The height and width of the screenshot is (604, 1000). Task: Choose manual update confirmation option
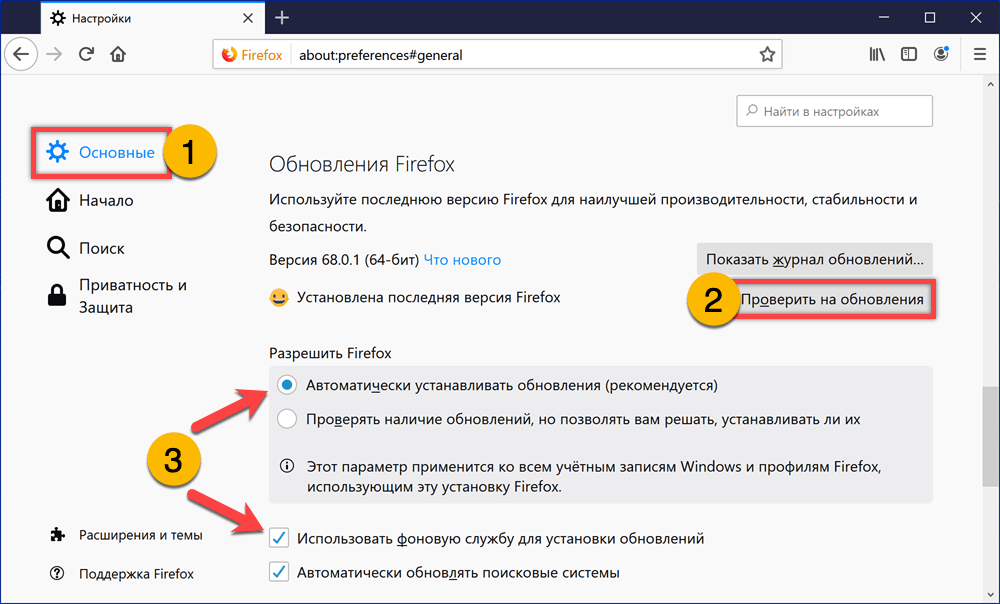point(287,418)
